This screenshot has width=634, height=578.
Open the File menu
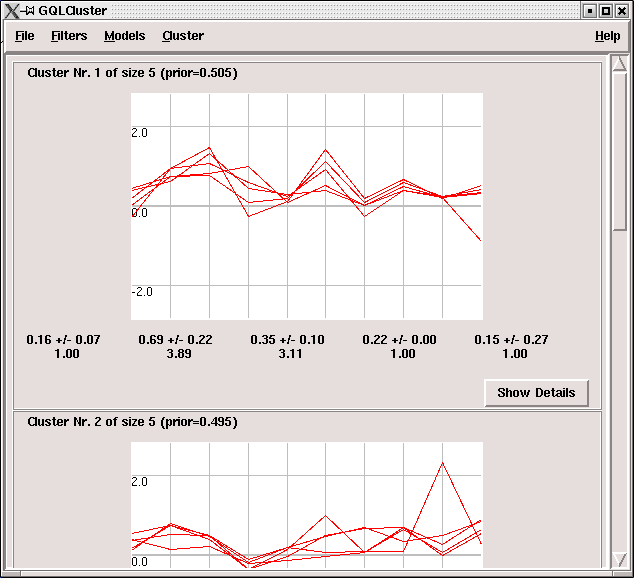[25, 36]
